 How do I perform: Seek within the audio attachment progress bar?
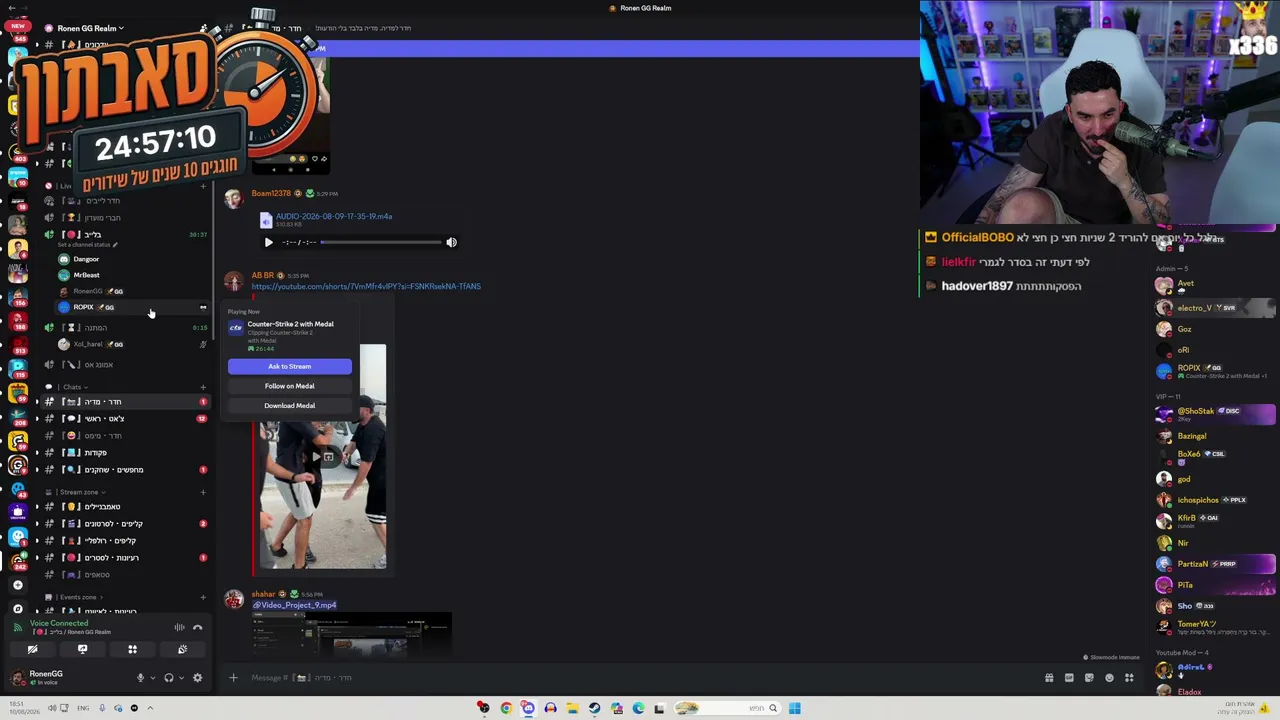(381, 242)
